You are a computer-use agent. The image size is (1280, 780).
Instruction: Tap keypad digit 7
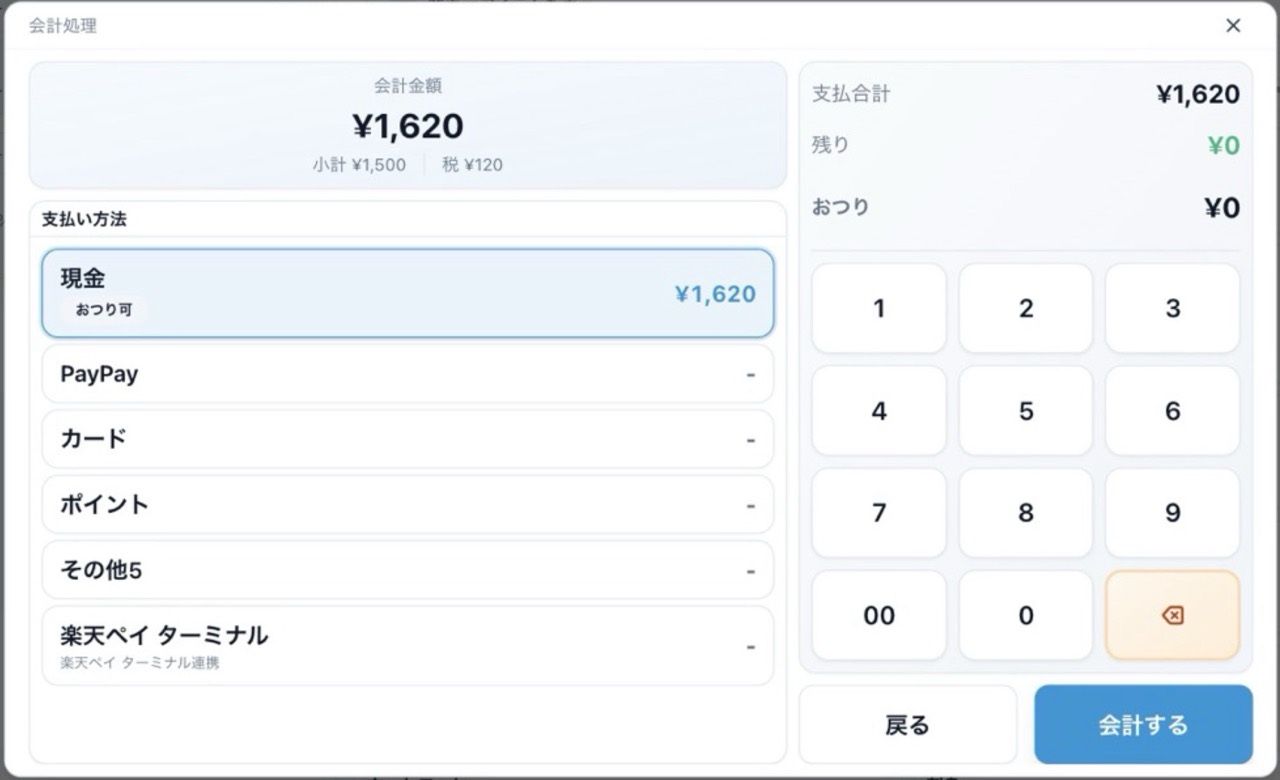click(879, 513)
